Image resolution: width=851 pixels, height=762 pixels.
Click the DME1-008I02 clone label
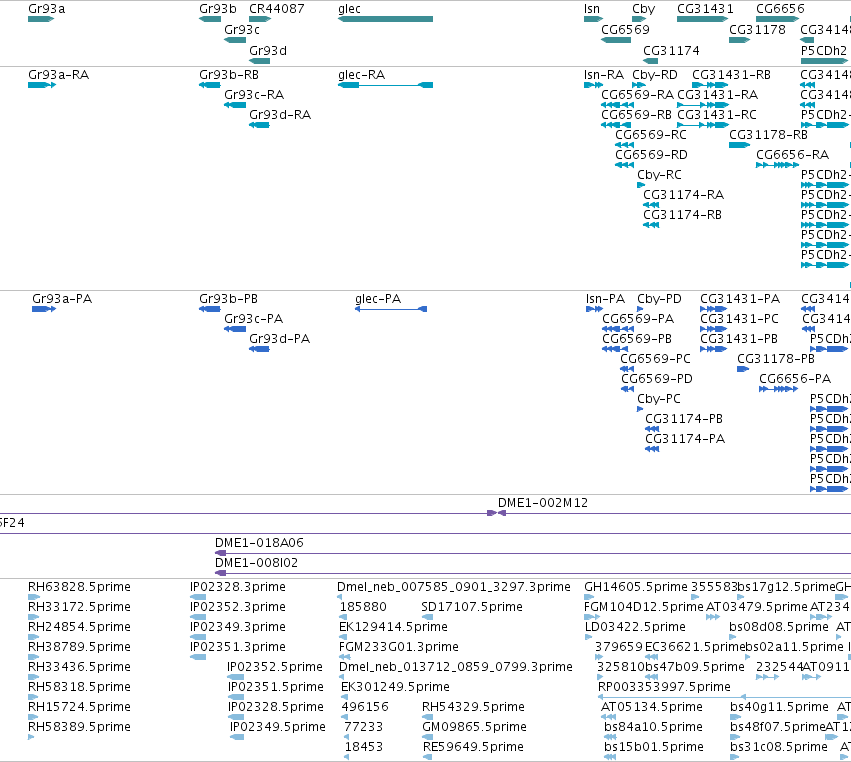click(x=256, y=563)
